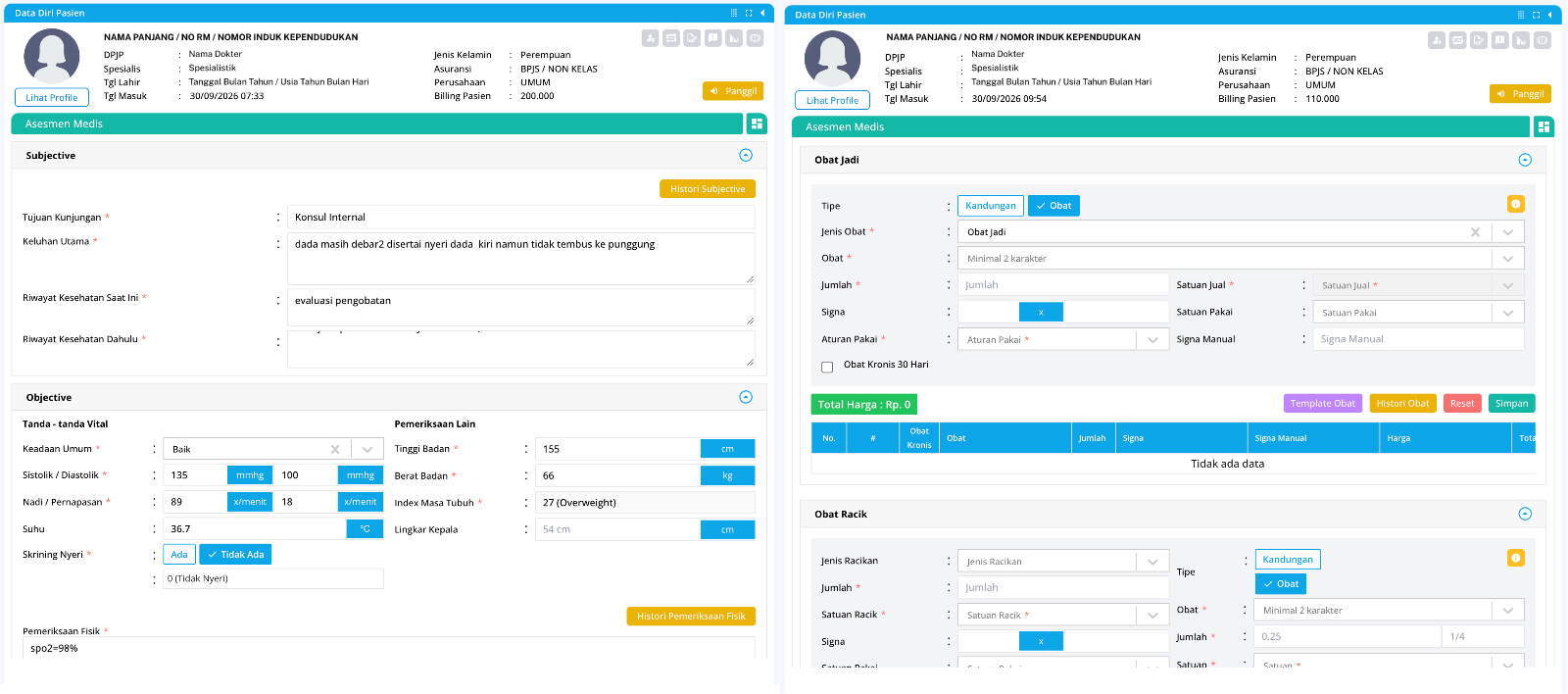Open the Satuan Pakai dropdown in Obat Jadi
The height and width of the screenshot is (694, 1568).
(x=1508, y=313)
